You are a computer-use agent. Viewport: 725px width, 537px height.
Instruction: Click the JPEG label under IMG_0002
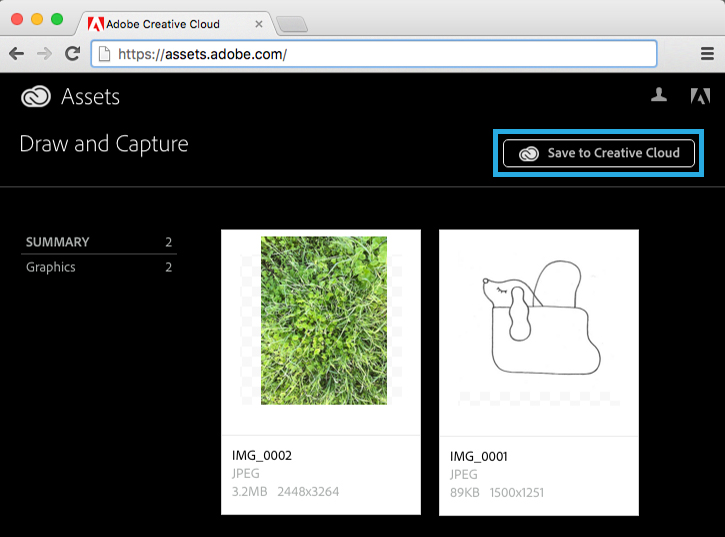[x=246, y=474]
